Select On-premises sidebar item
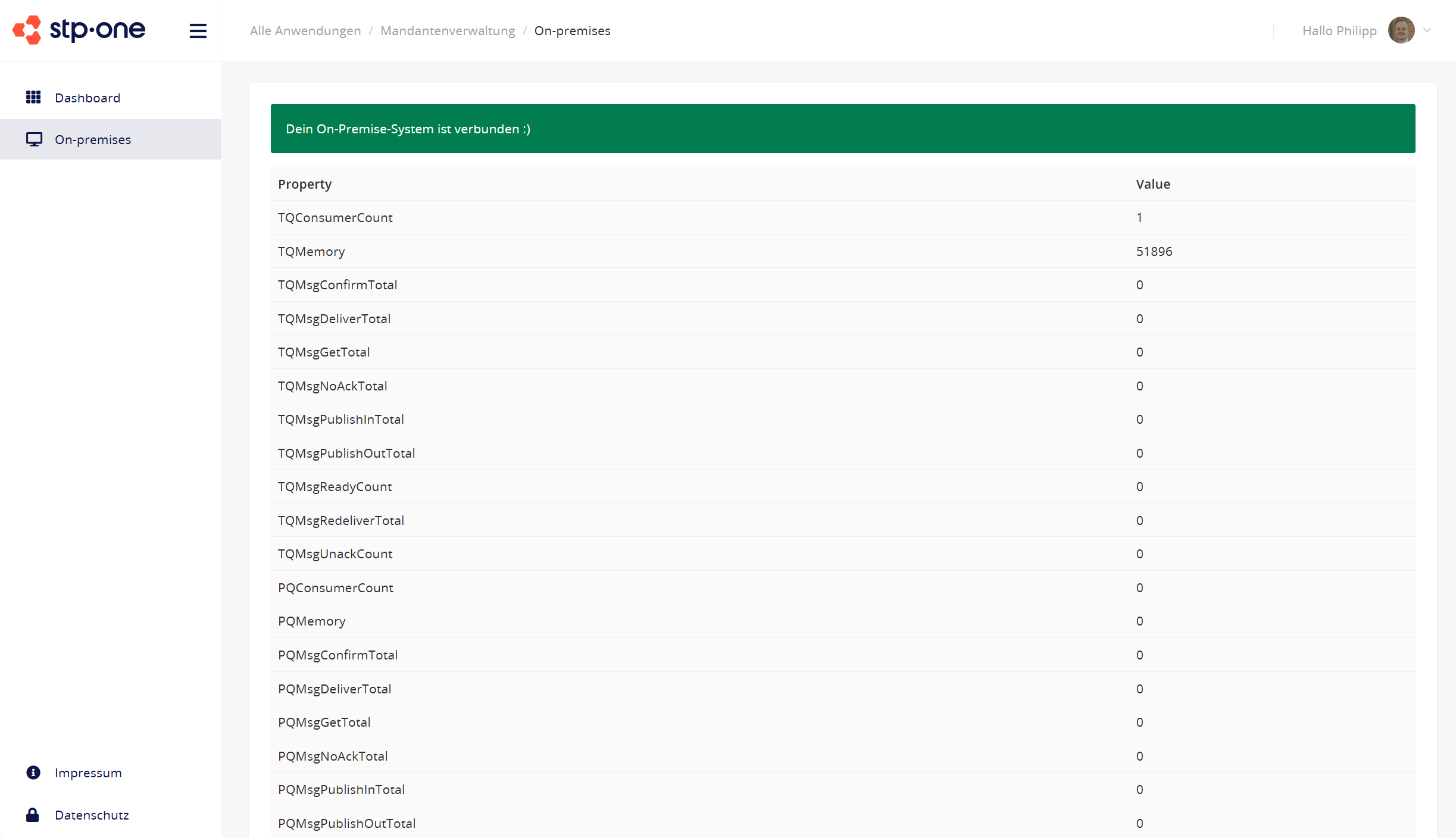The image size is (1456, 838). (x=110, y=139)
